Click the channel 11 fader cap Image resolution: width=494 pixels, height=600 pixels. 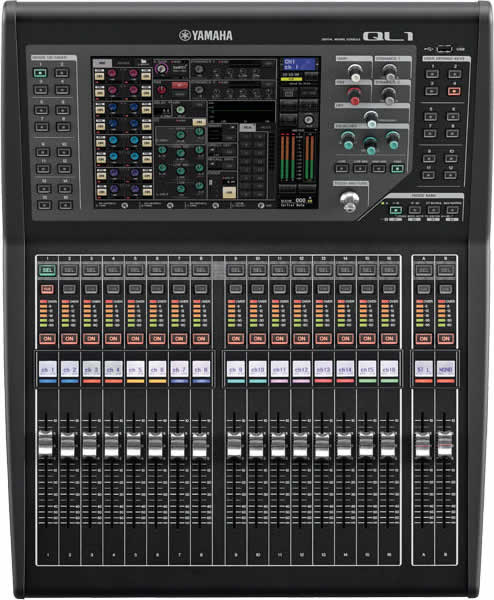[x=279, y=444]
